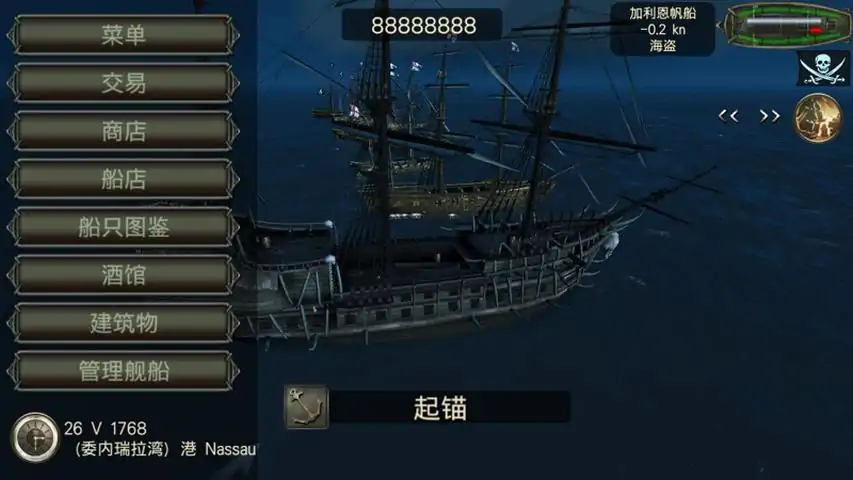The height and width of the screenshot is (480, 853).
Task: Open 管理舰船 fleet management
Action: coord(123,371)
